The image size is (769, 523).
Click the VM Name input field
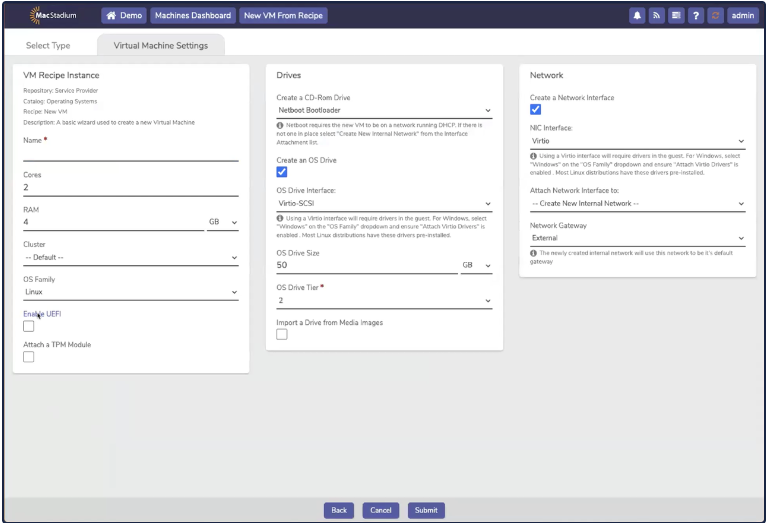130,154
